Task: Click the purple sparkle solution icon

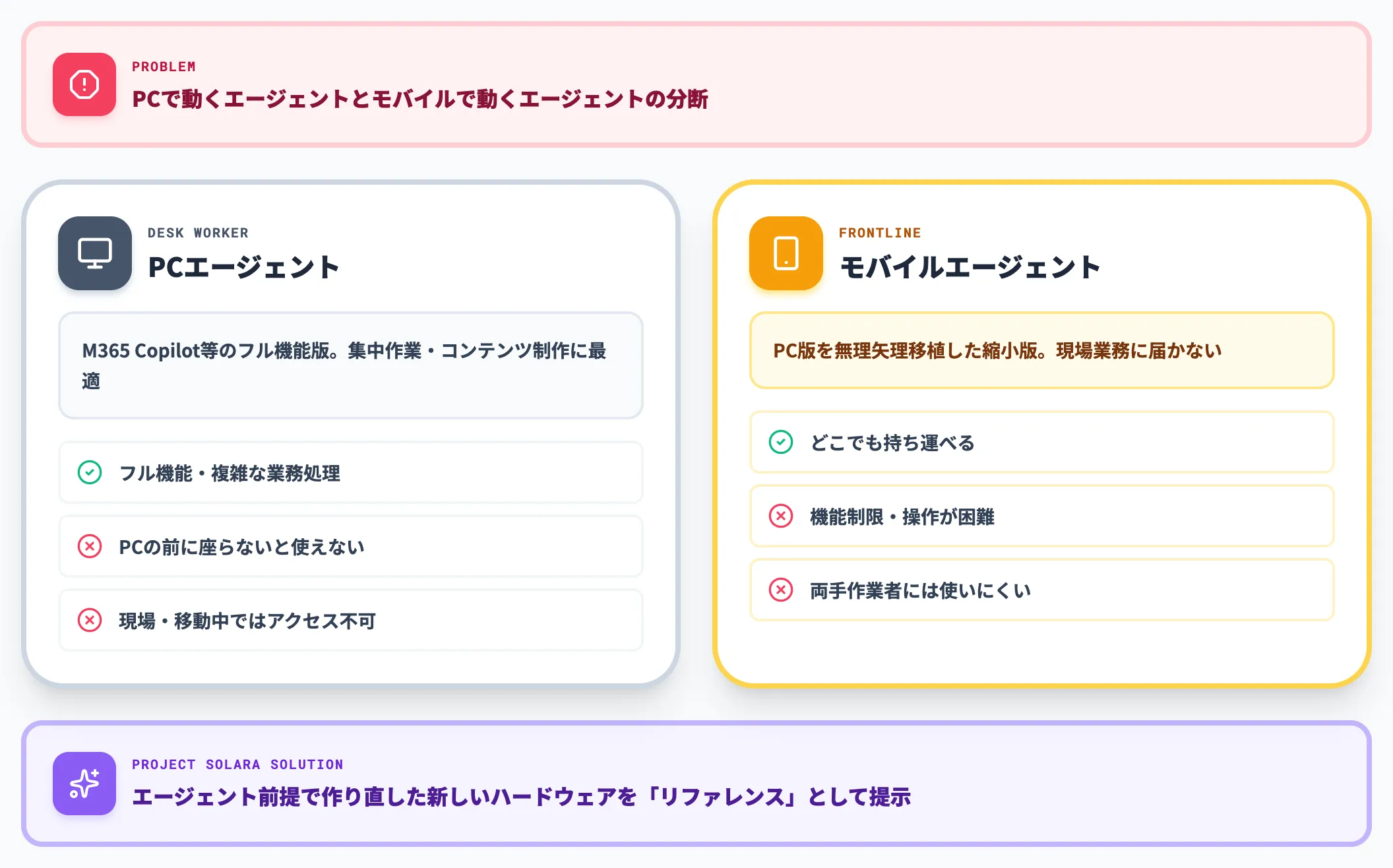Action: click(84, 784)
